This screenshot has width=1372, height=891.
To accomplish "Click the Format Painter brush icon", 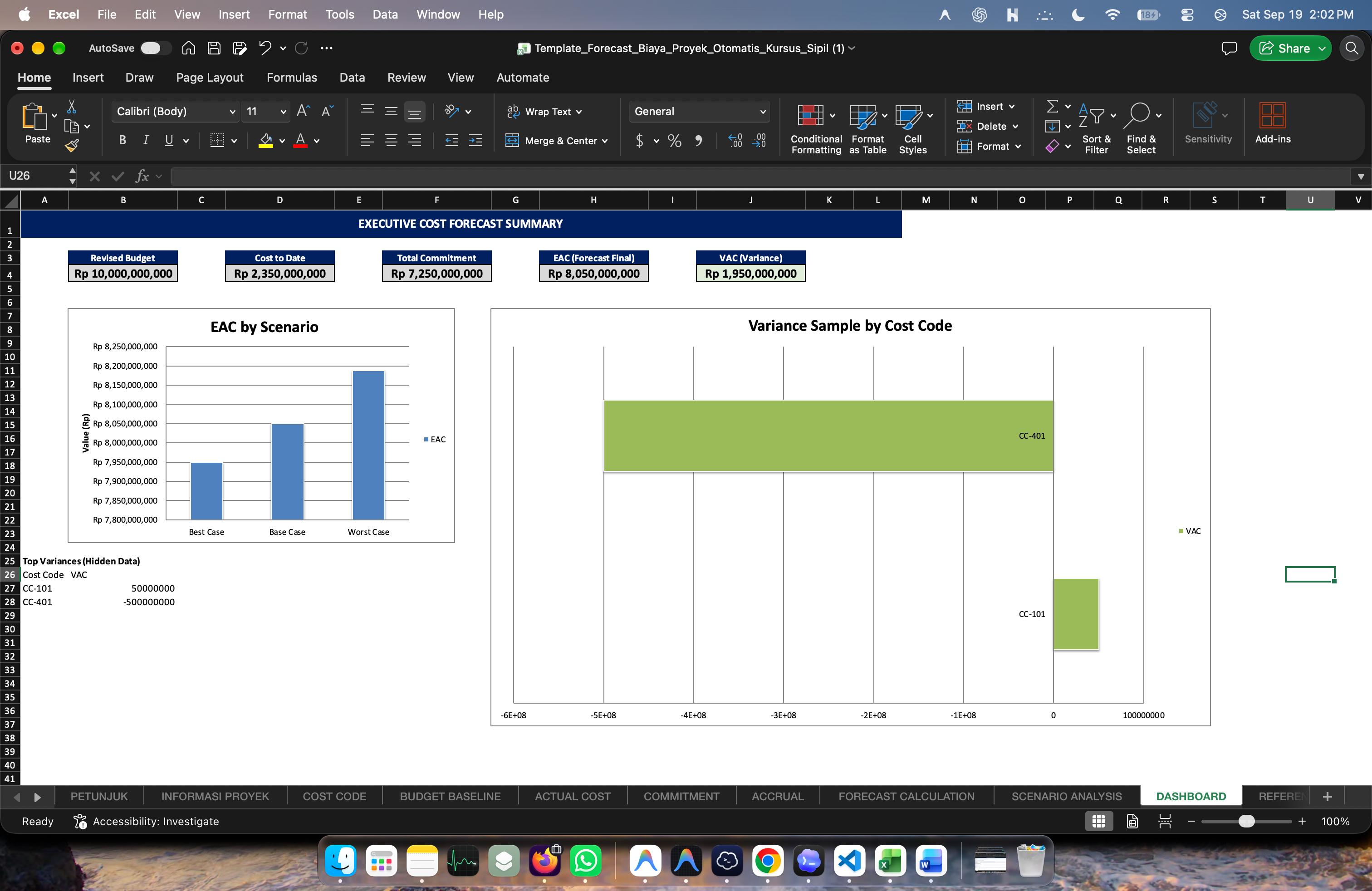I will 72,146.
